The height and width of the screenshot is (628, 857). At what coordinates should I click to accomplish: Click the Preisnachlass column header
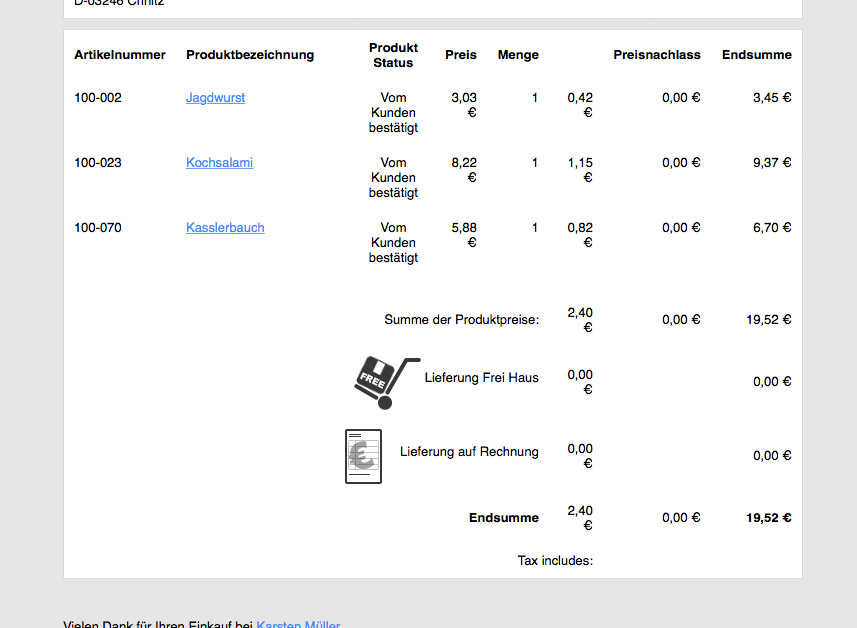657,55
